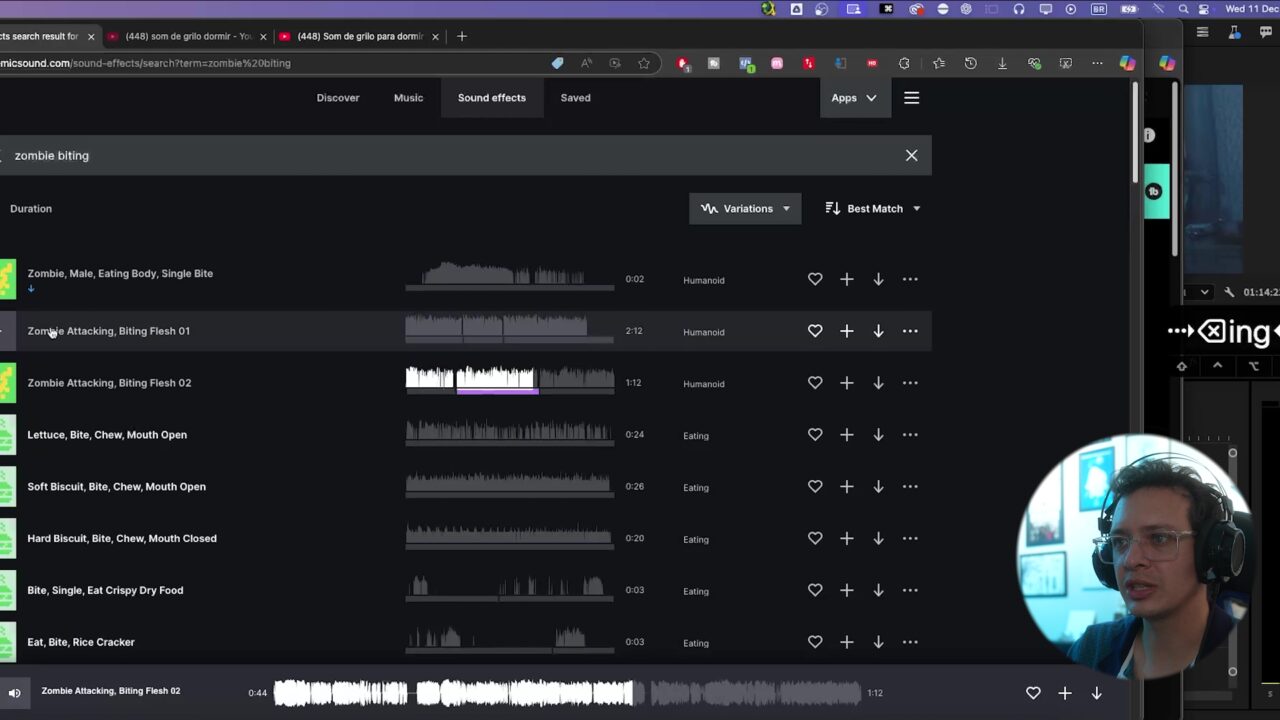This screenshot has width=1280, height=720.
Task: Change the Best Match sort order
Action: click(x=873, y=209)
